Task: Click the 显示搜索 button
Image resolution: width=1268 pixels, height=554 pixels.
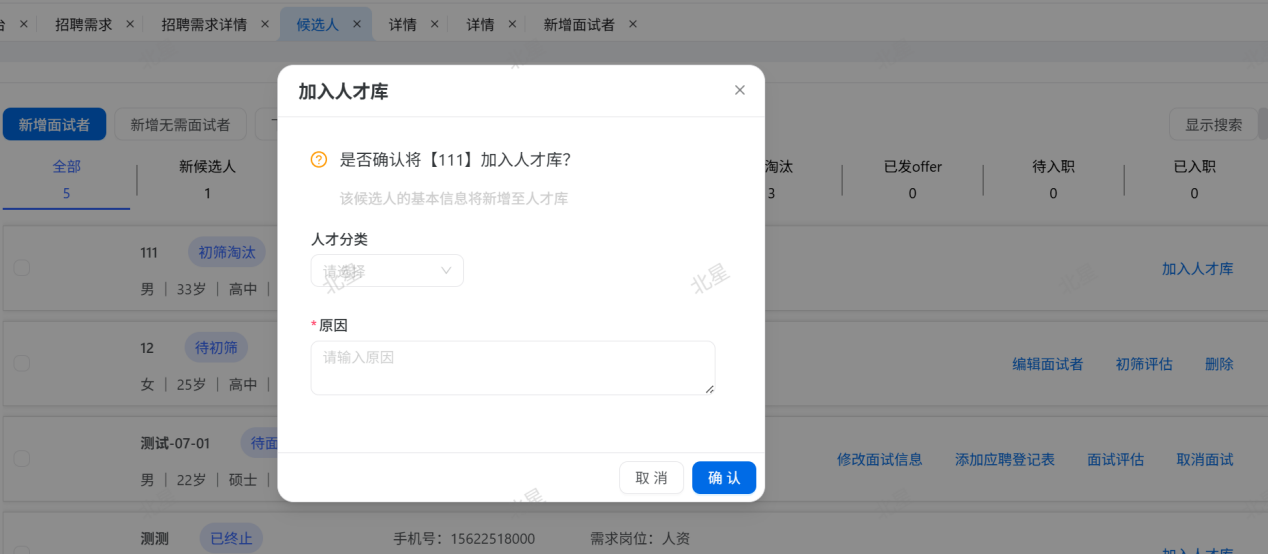Action: (x=1213, y=124)
